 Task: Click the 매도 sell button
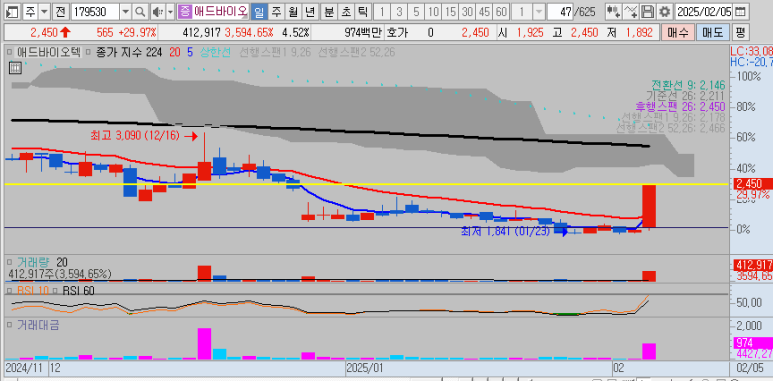pyautogui.click(x=712, y=33)
